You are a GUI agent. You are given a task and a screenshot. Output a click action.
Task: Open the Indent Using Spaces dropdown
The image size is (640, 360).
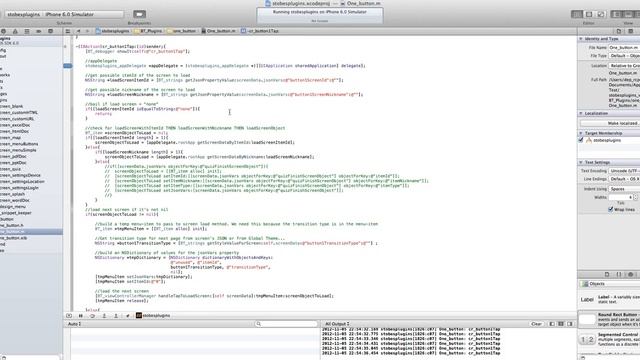click(624, 189)
